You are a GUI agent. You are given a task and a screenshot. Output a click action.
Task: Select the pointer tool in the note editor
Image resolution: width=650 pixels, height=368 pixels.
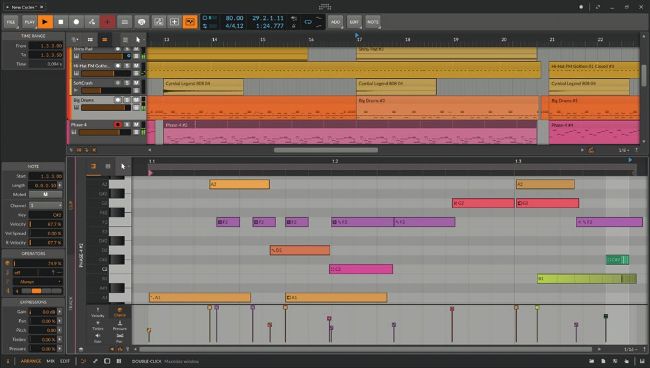(123, 166)
